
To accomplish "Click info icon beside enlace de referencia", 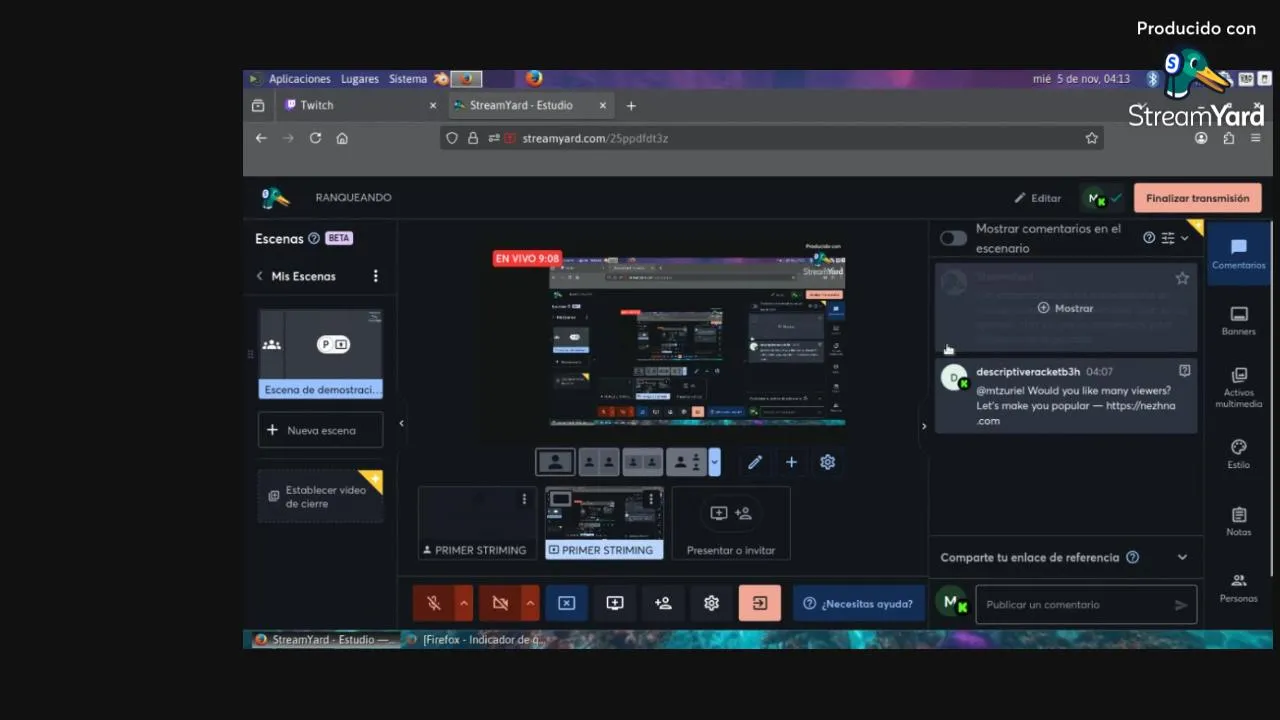I will pos(1133,557).
